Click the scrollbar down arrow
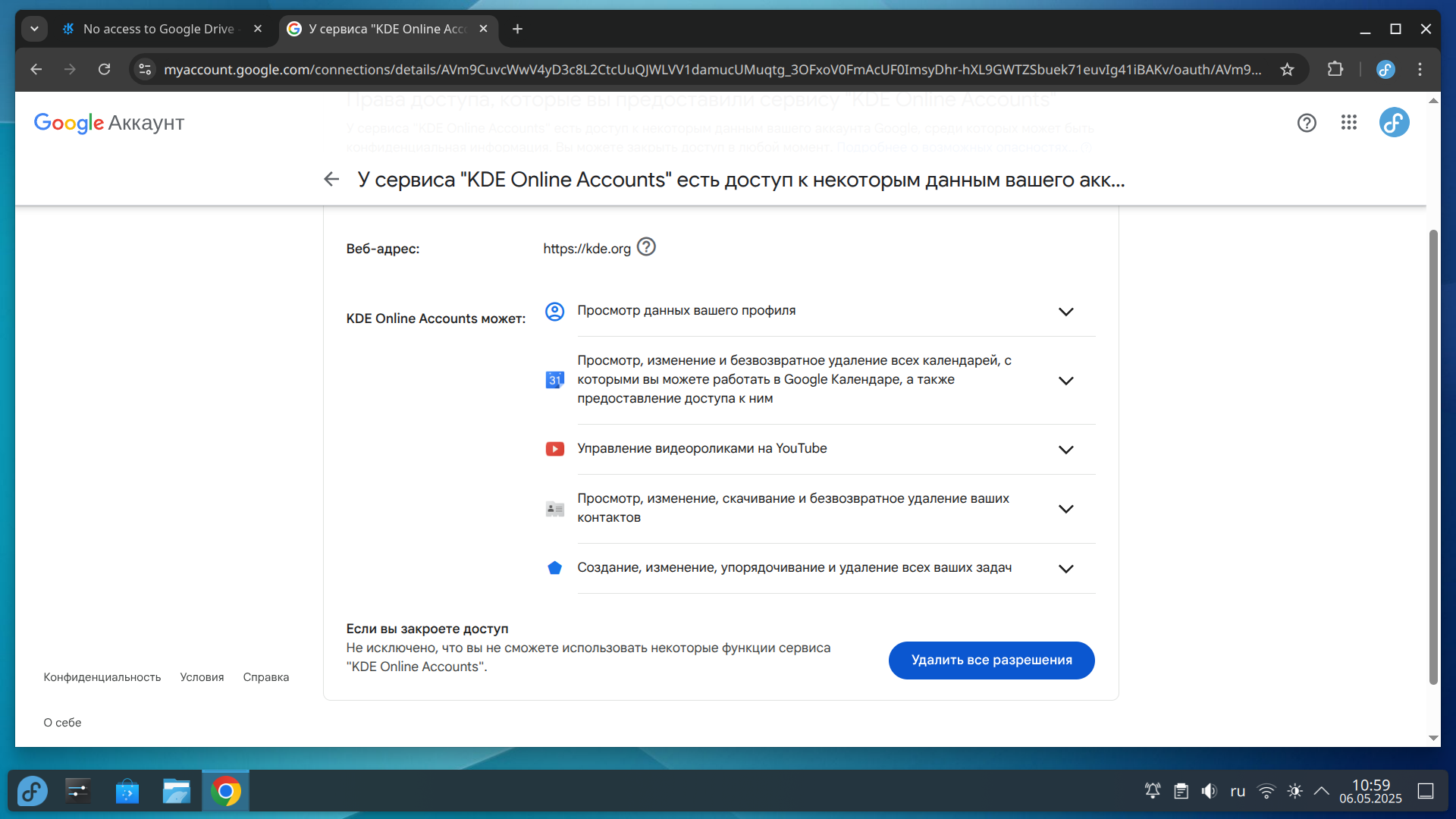1456x819 pixels. point(1433,738)
